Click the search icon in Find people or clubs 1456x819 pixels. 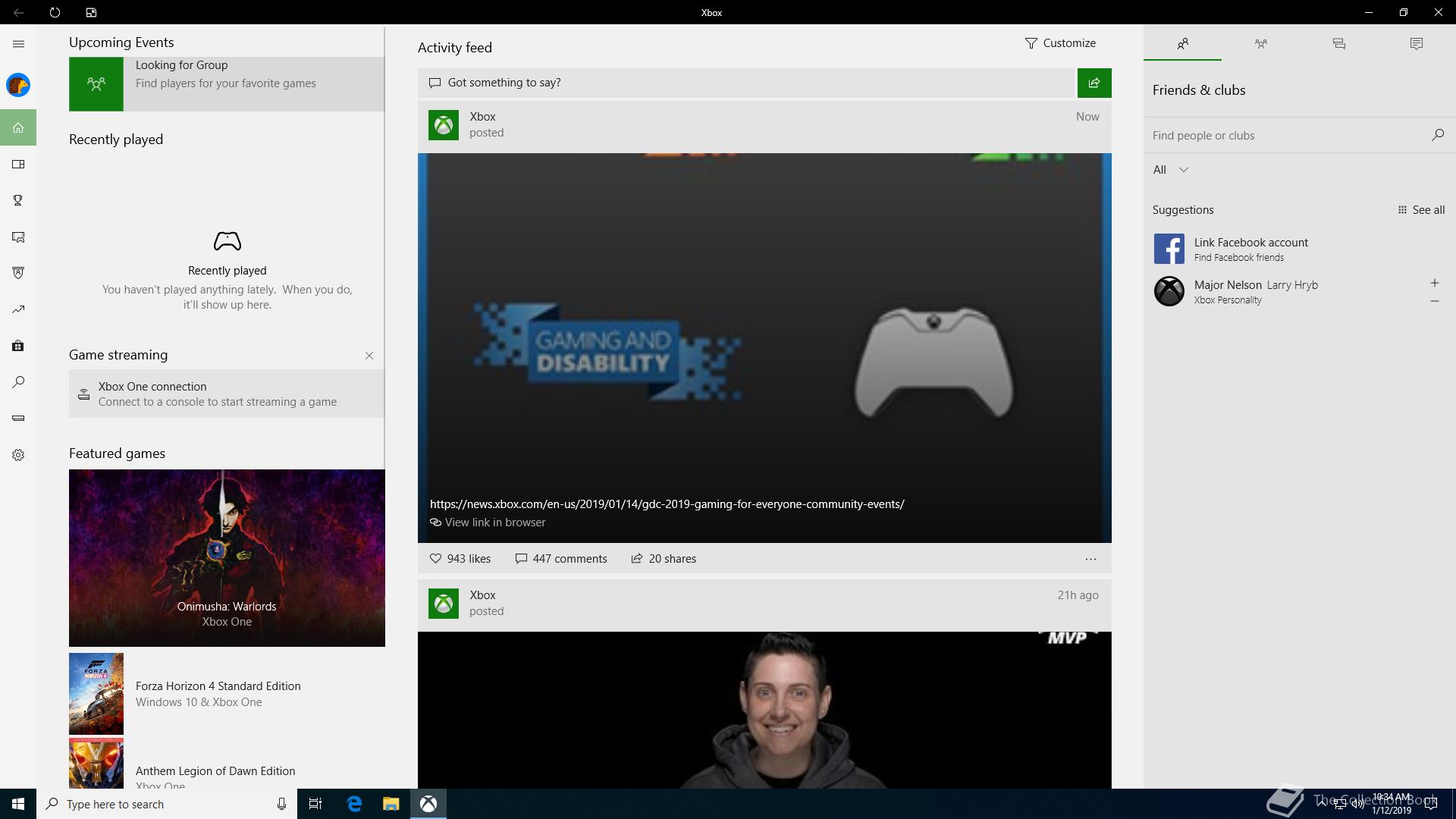click(x=1437, y=135)
